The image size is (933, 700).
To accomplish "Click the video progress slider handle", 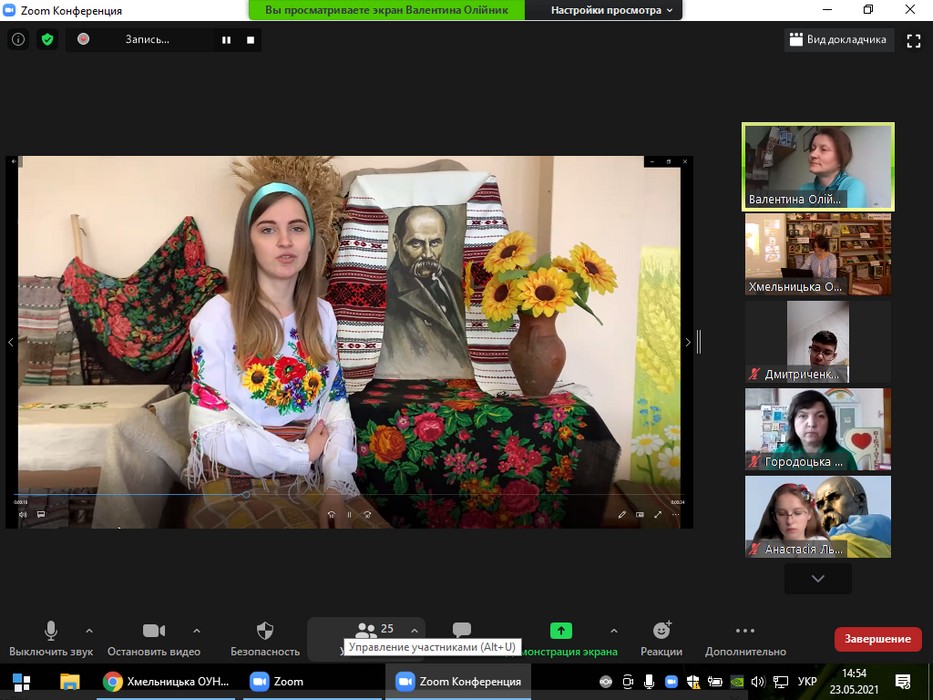I will (246, 494).
